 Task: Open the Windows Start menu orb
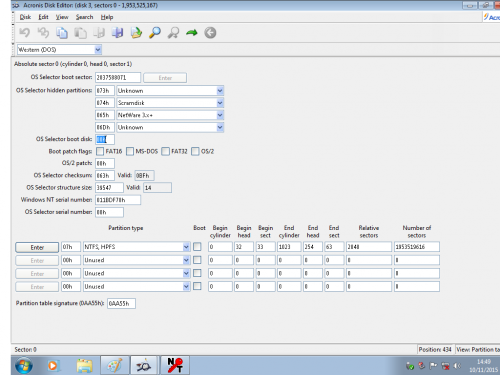(x=24, y=366)
